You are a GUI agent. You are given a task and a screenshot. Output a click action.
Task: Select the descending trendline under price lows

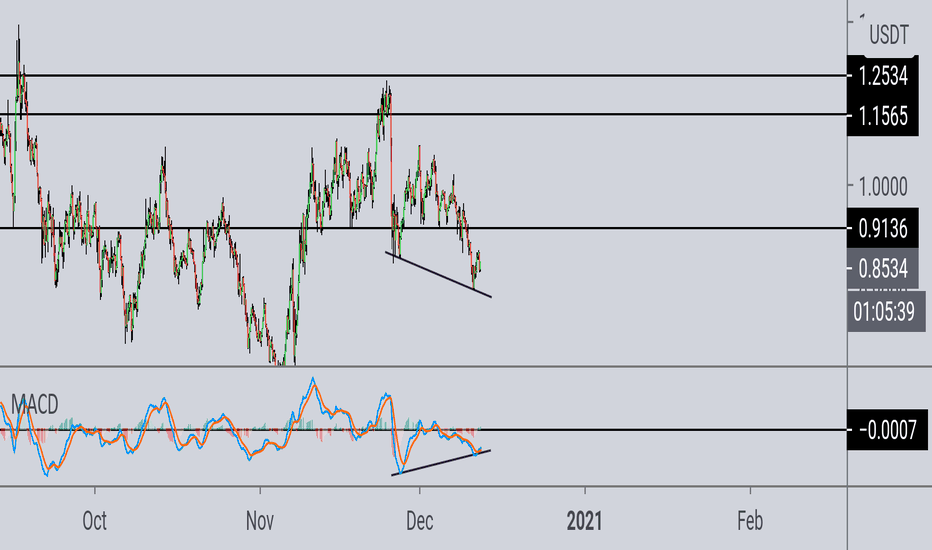tap(439, 275)
